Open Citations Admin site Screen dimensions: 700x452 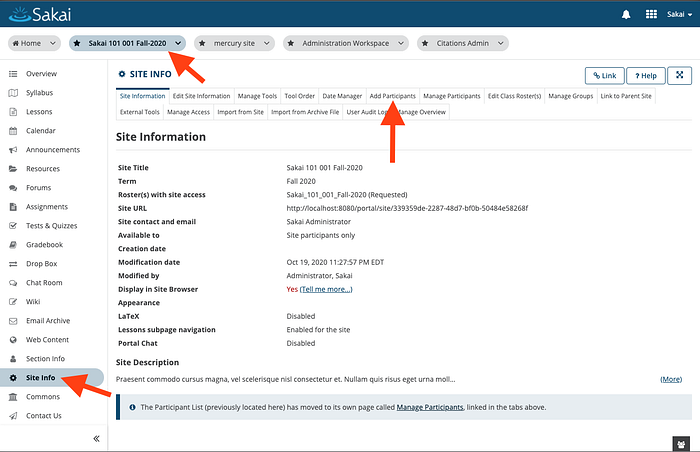point(462,43)
